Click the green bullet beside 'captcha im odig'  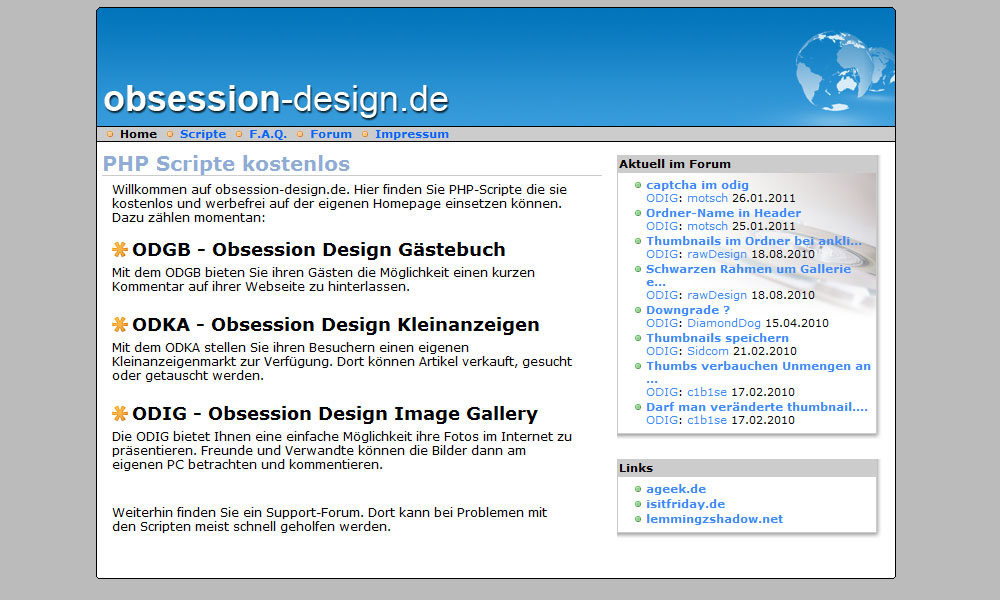[638, 185]
